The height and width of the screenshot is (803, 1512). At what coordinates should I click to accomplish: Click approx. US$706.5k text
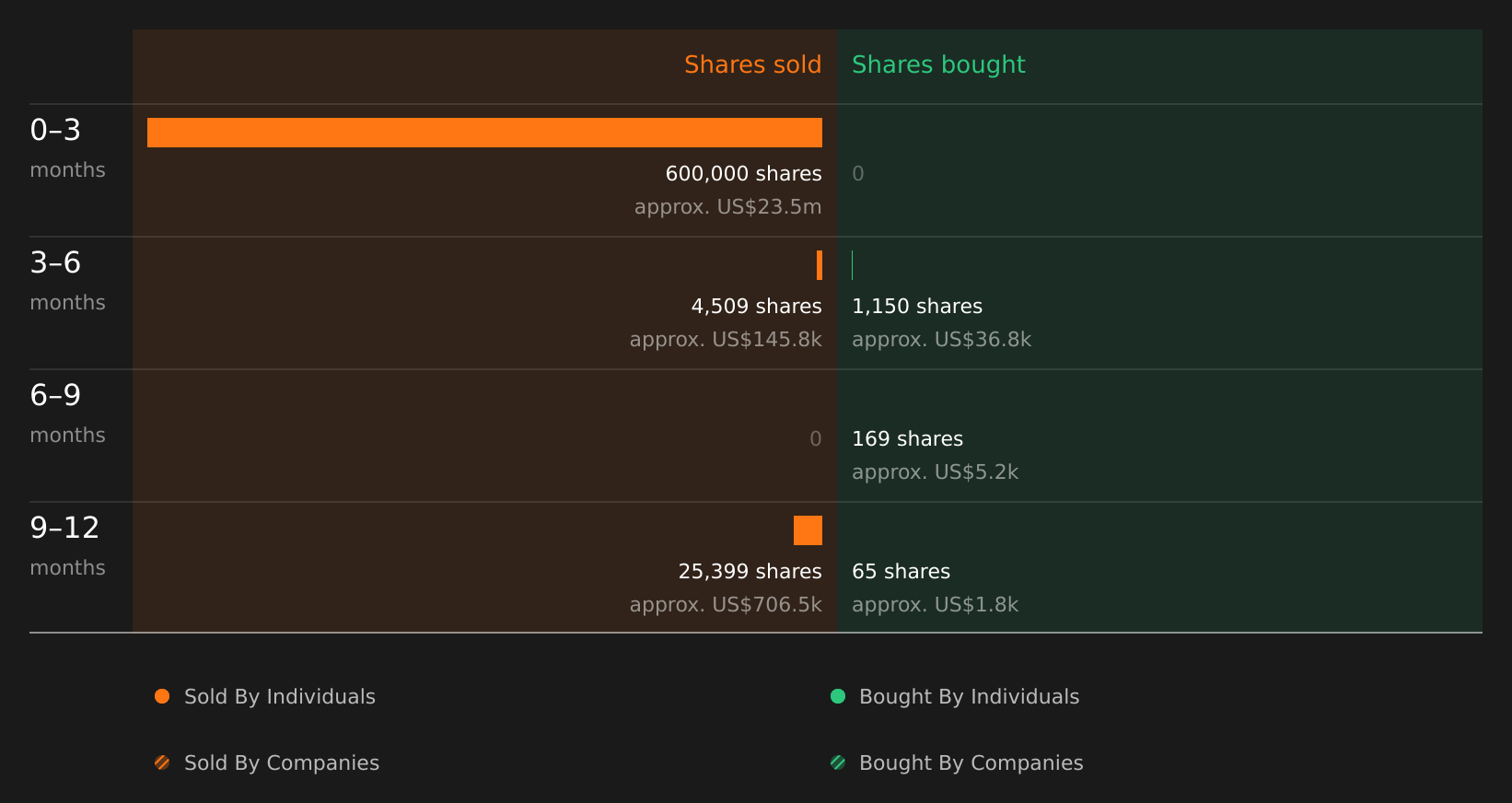[x=726, y=605]
